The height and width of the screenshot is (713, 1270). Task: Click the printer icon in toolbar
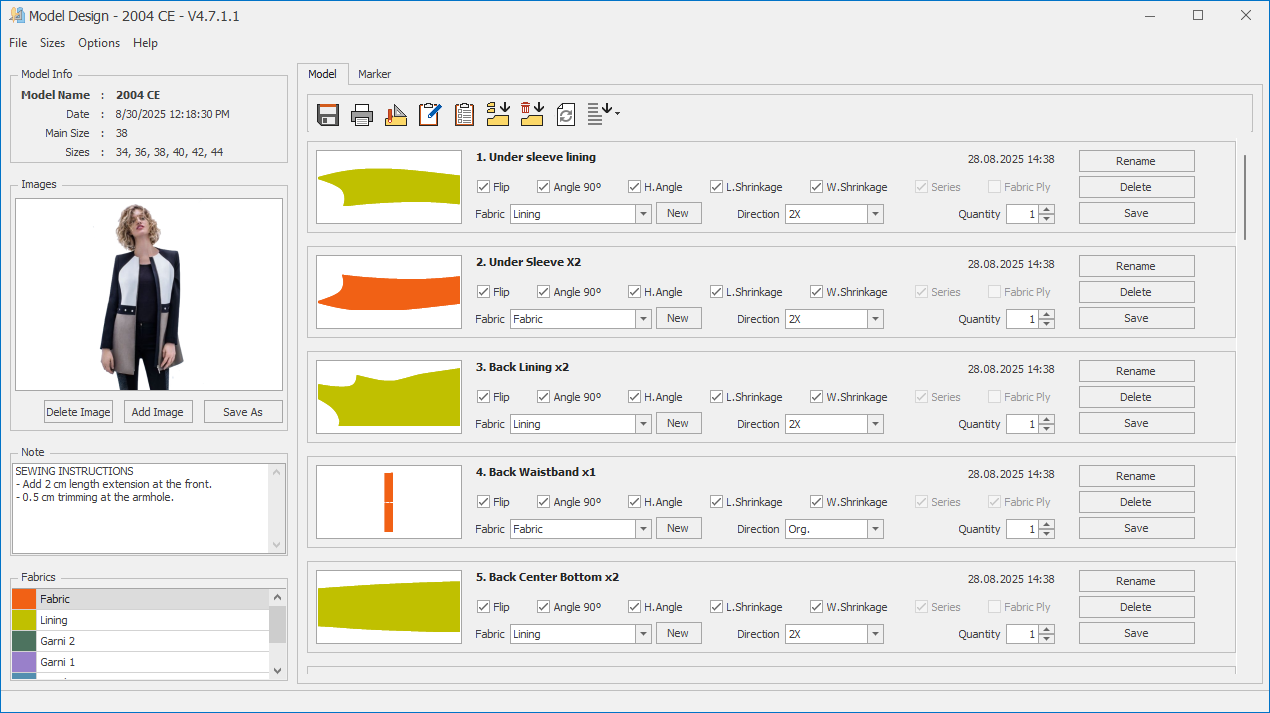click(362, 115)
